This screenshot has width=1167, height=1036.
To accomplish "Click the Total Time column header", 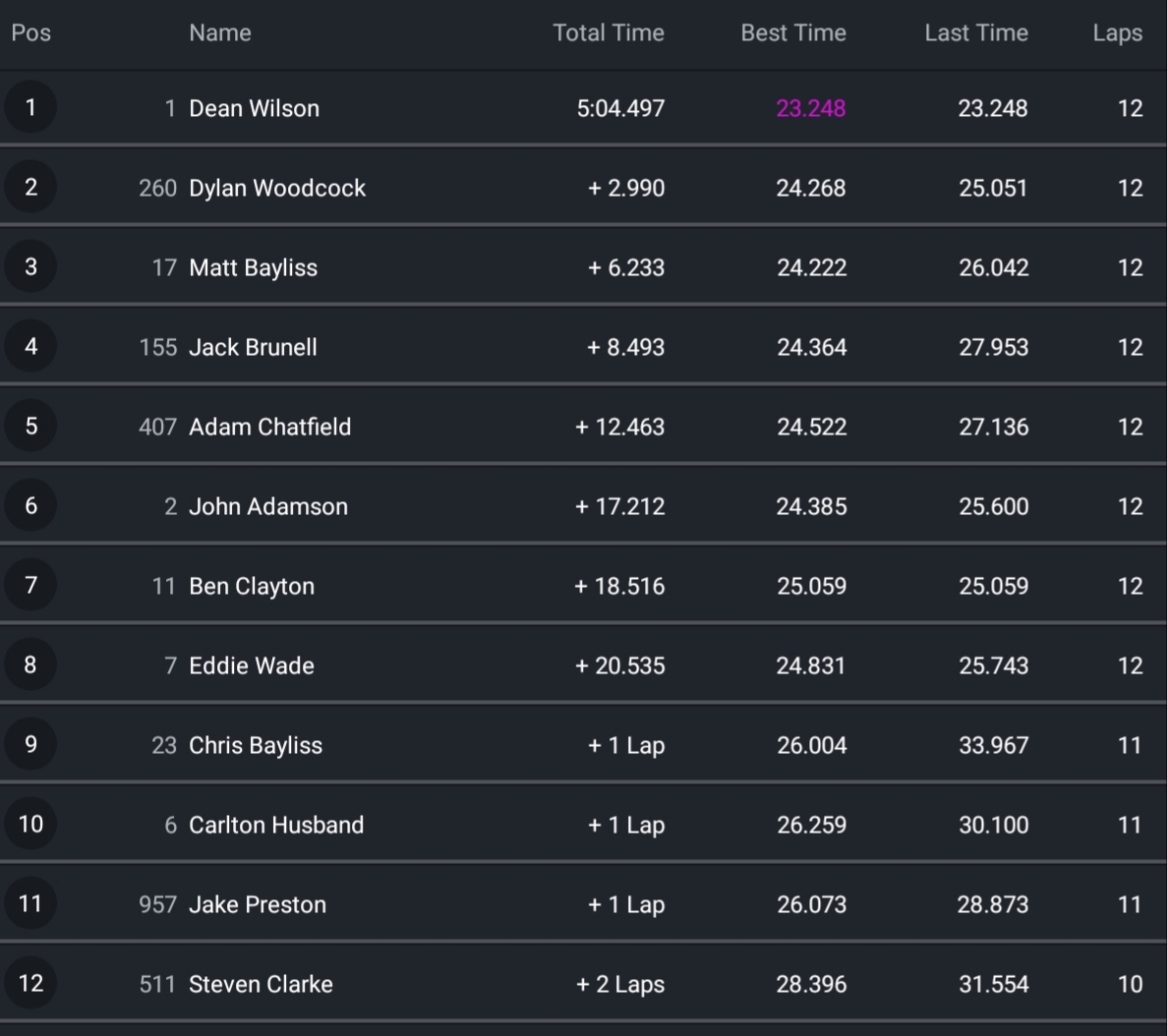I will (608, 32).
